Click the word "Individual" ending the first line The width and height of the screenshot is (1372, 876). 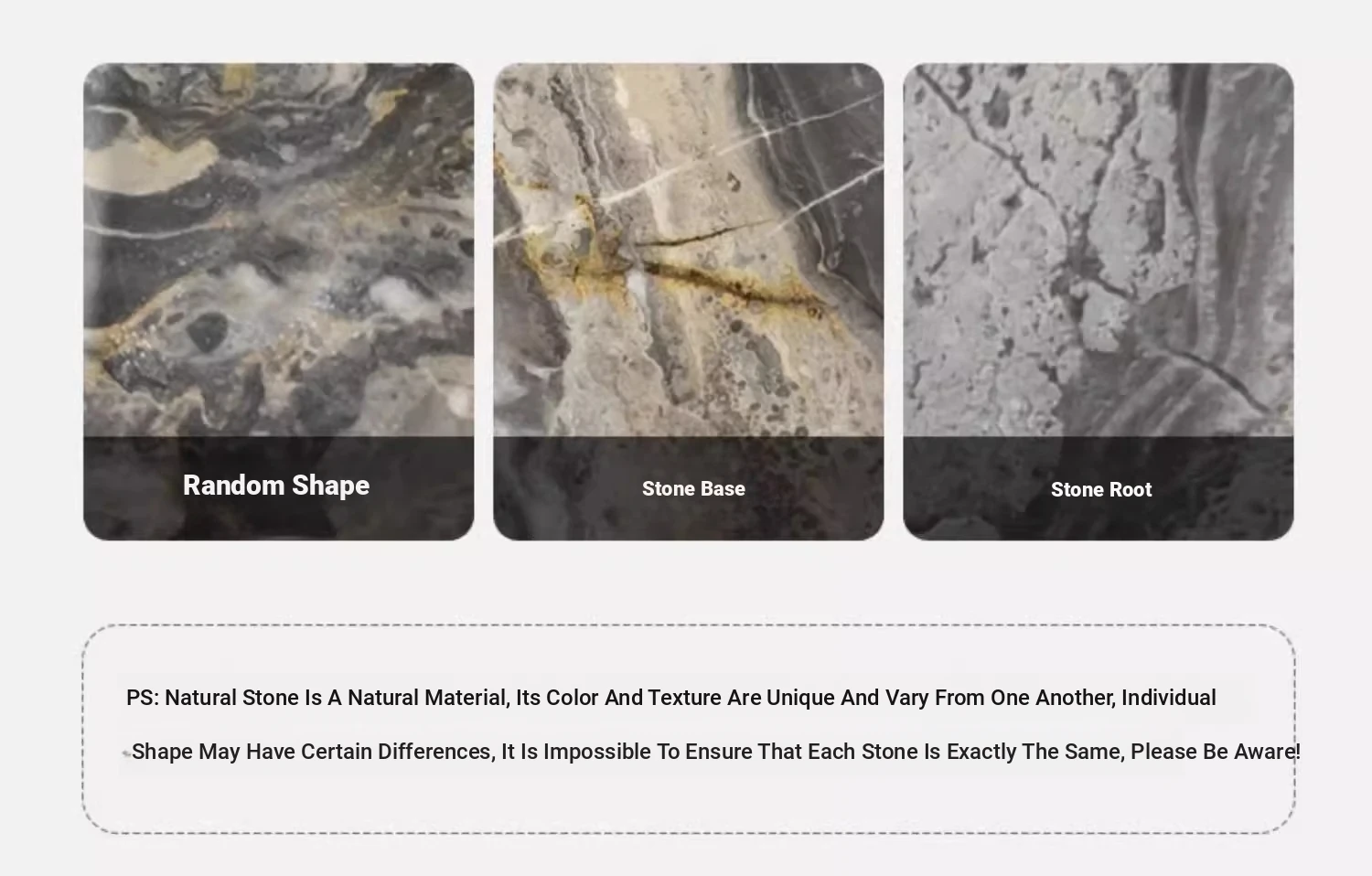[x=1169, y=698]
